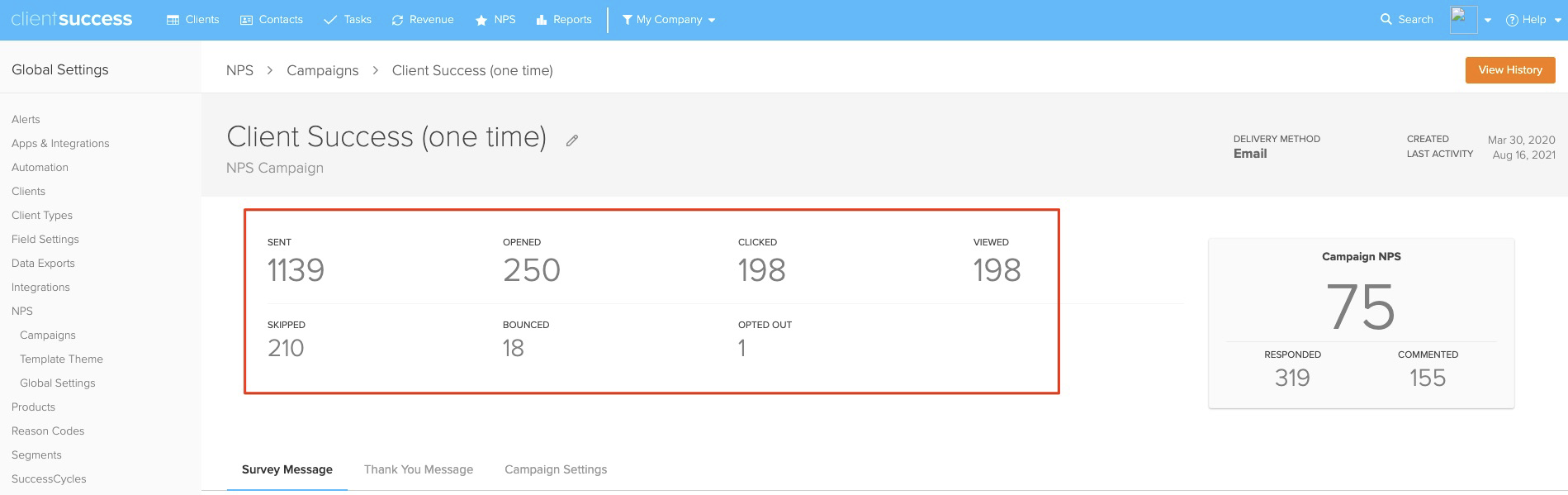Click the Opted Out count 1
Screen dimensions: 1568x495
[741, 348]
